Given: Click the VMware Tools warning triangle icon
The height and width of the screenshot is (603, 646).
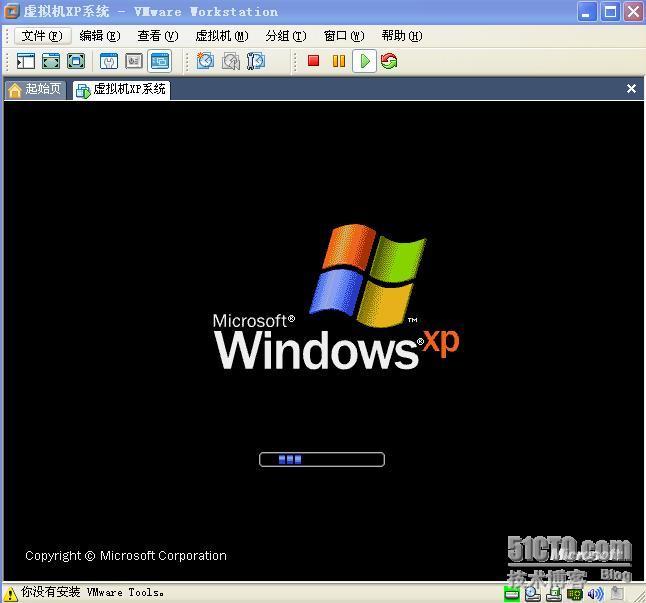Looking at the screenshot, I should (10, 594).
